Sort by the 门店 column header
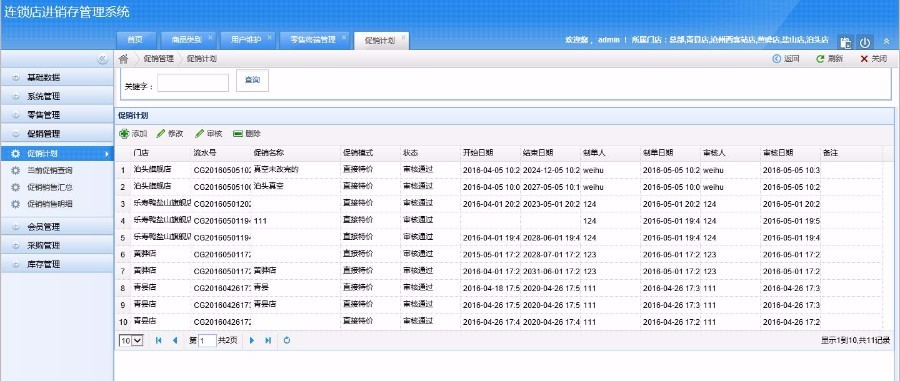Image resolution: width=900 pixels, height=381 pixels. [161, 153]
